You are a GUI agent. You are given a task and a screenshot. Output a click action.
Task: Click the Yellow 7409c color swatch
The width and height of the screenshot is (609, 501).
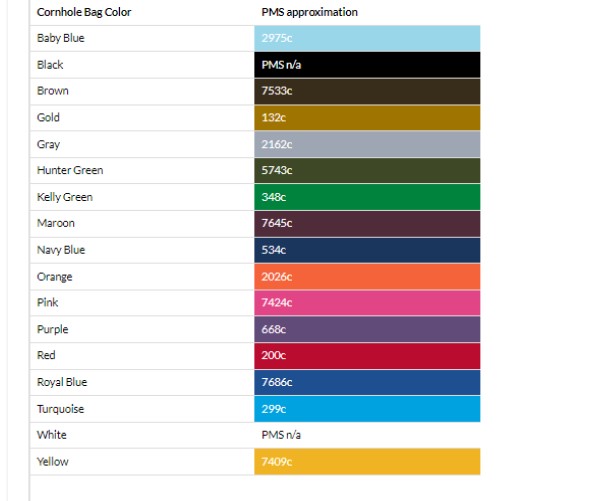[x=367, y=462]
